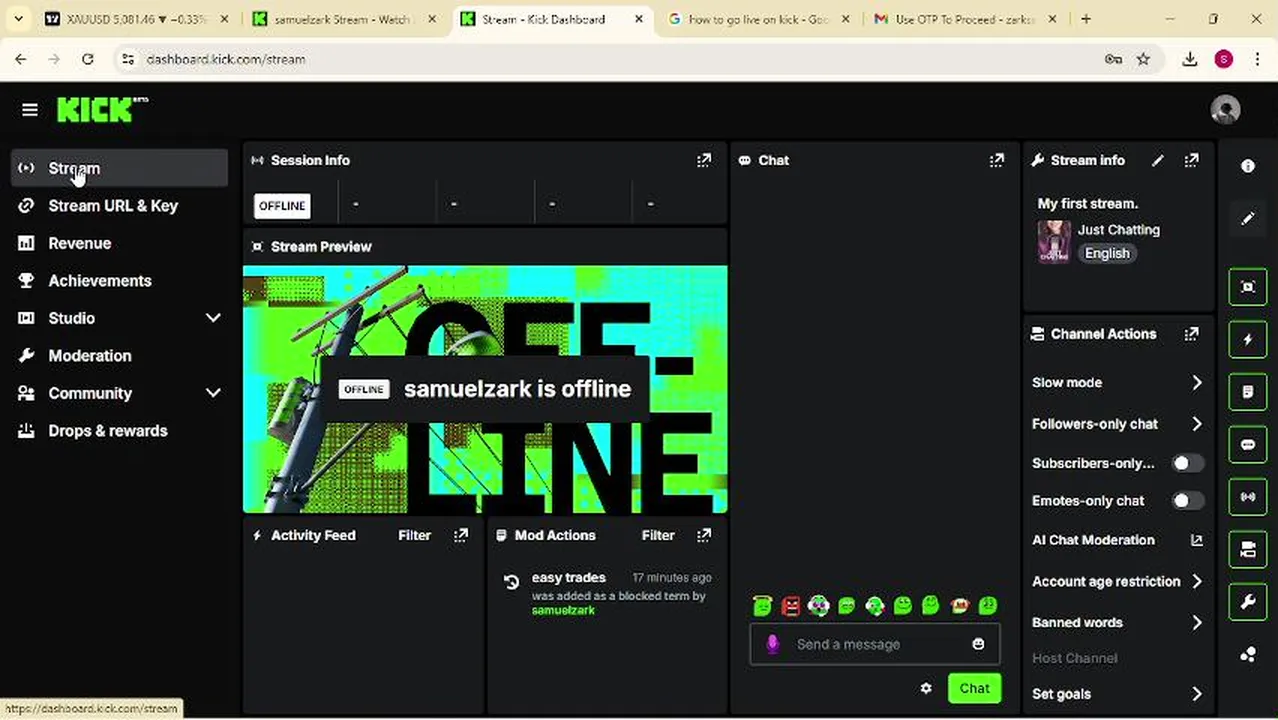Screen dimensions: 1278x720
Task: Click the browser address bar URL
Action: coord(226,60)
